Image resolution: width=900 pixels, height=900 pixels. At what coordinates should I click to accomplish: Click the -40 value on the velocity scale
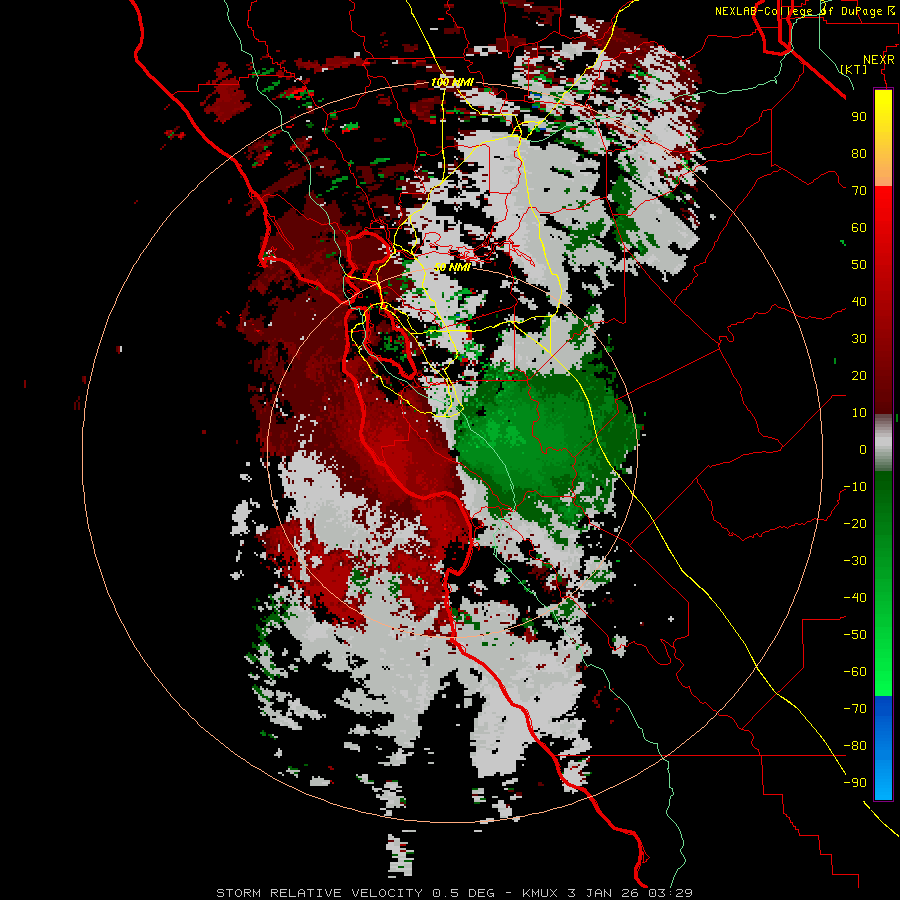(x=855, y=598)
